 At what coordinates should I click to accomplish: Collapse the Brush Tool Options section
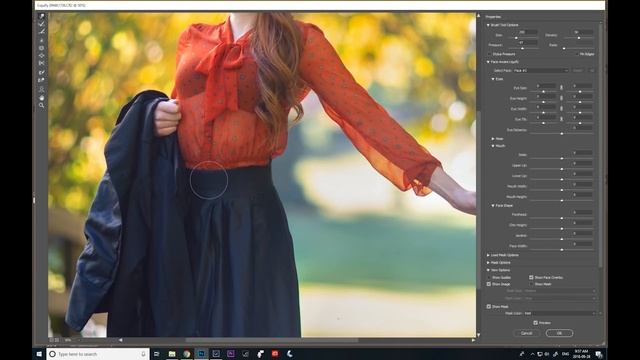pyautogui.click(x=488, y=25)
